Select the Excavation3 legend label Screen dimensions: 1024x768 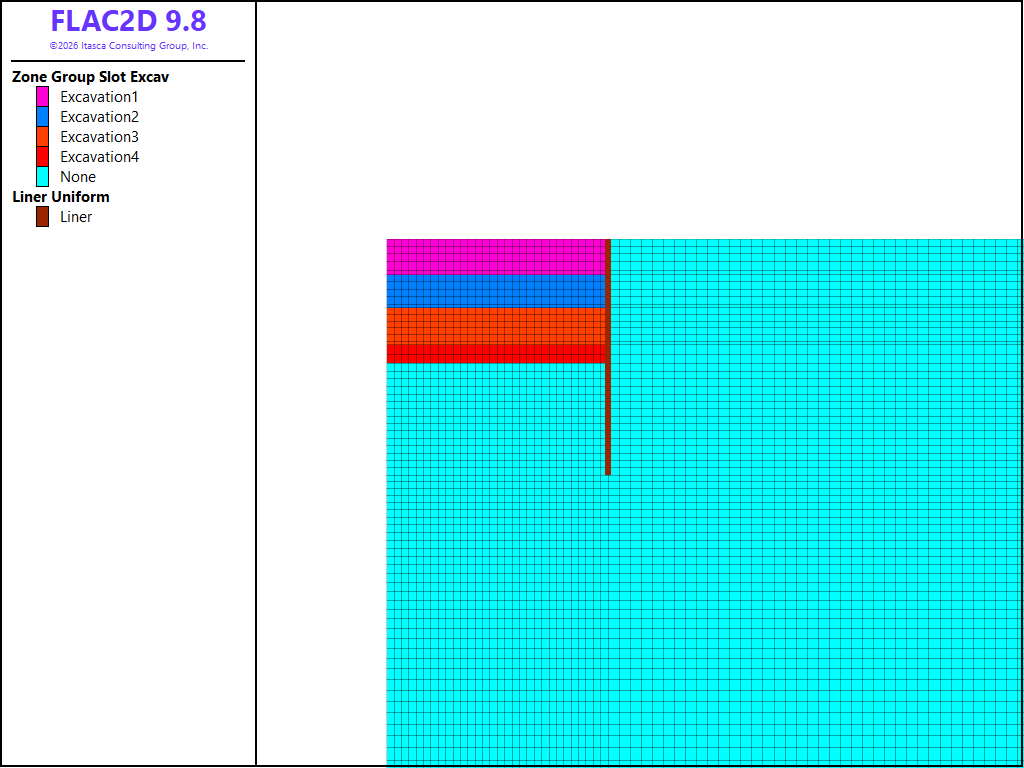click(99, 137)
